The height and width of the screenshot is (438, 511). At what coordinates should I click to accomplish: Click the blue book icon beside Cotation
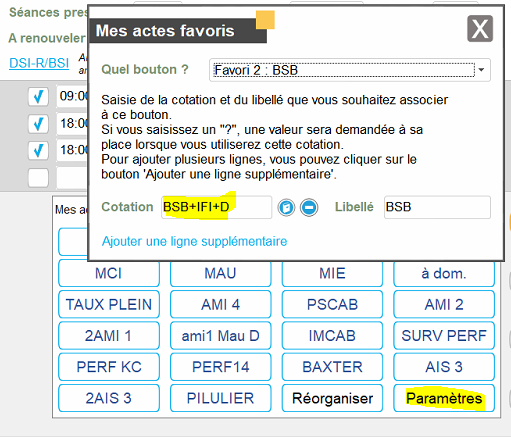click(x=286, y=208)
